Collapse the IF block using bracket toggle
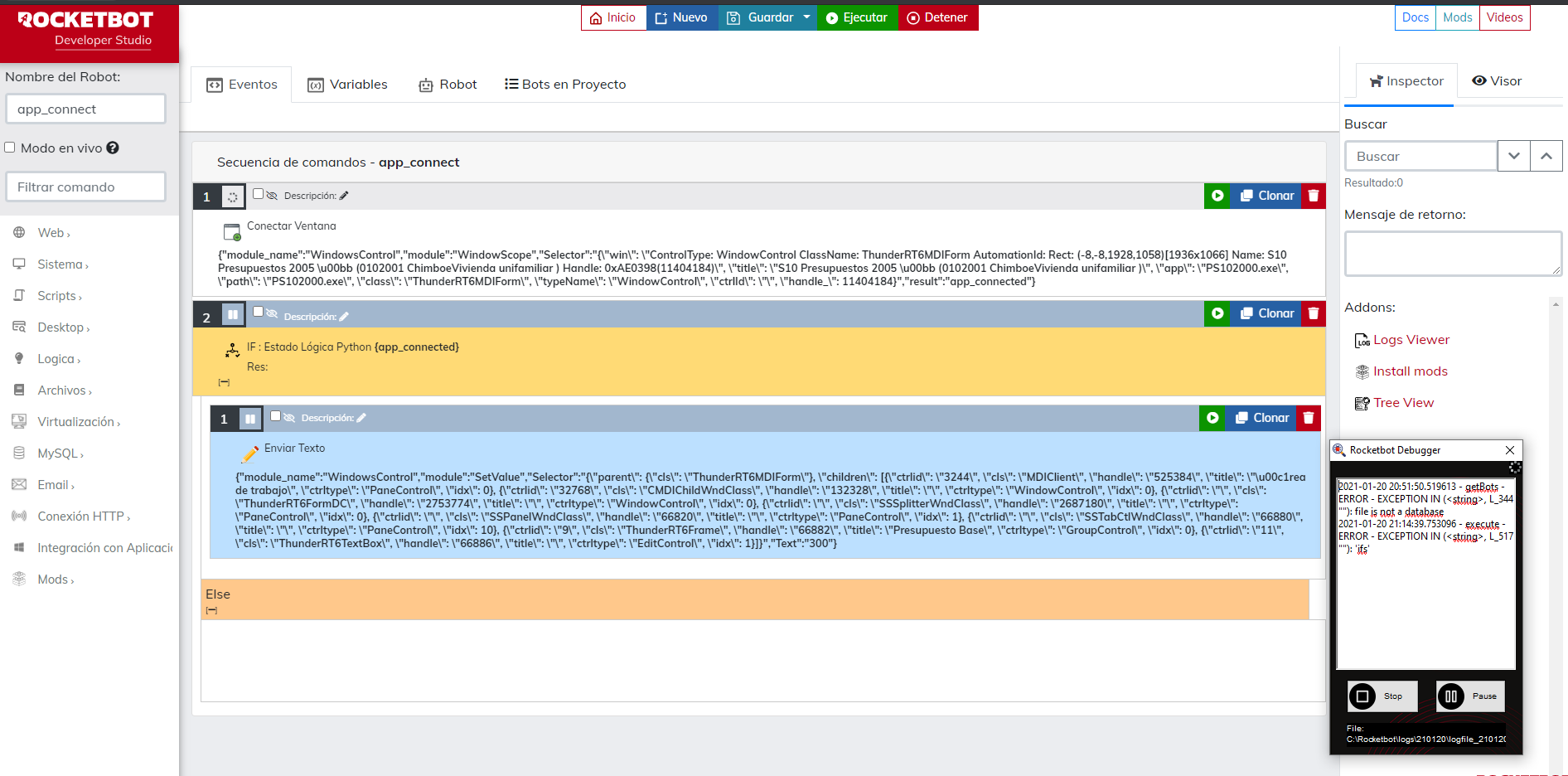The height and width of the screenshot is (776, 1568). pos(224,382)
